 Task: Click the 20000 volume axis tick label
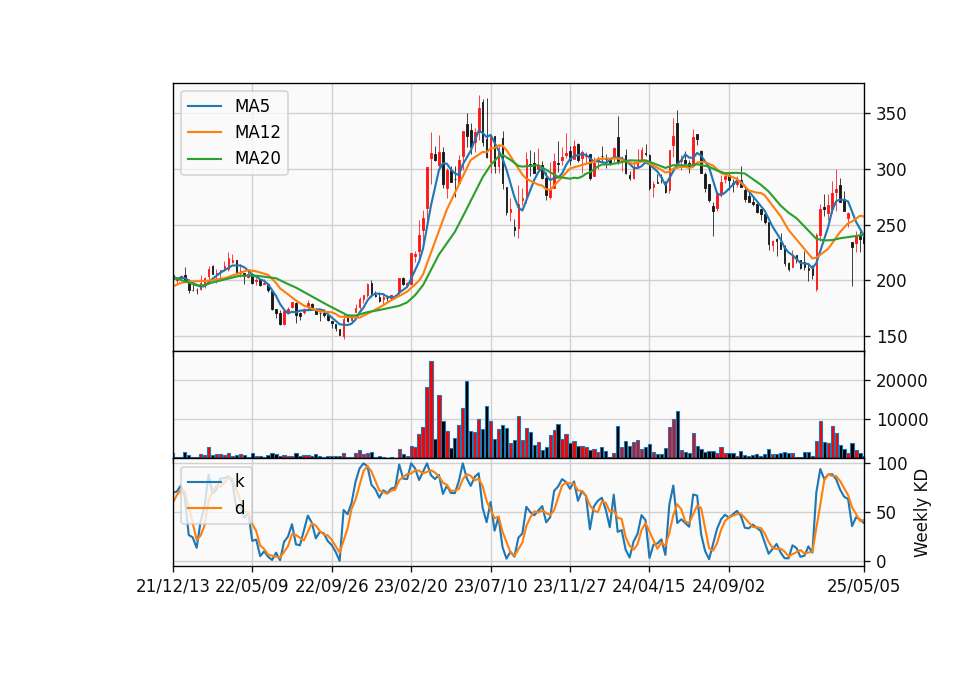pos(901,381)
